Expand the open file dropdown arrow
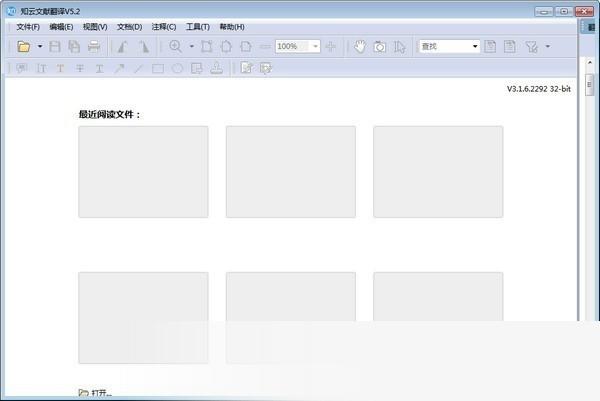600x401 pixels. tap(40, 47)
